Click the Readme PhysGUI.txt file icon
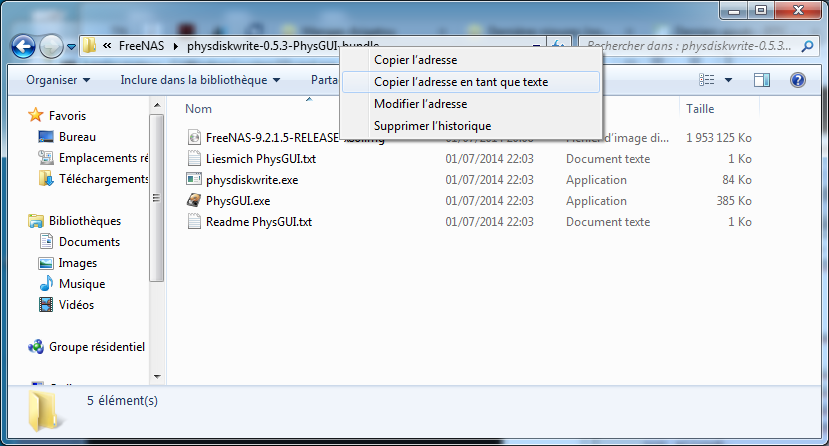This screenshot has height=446, width=829. (x=195, y=222)
